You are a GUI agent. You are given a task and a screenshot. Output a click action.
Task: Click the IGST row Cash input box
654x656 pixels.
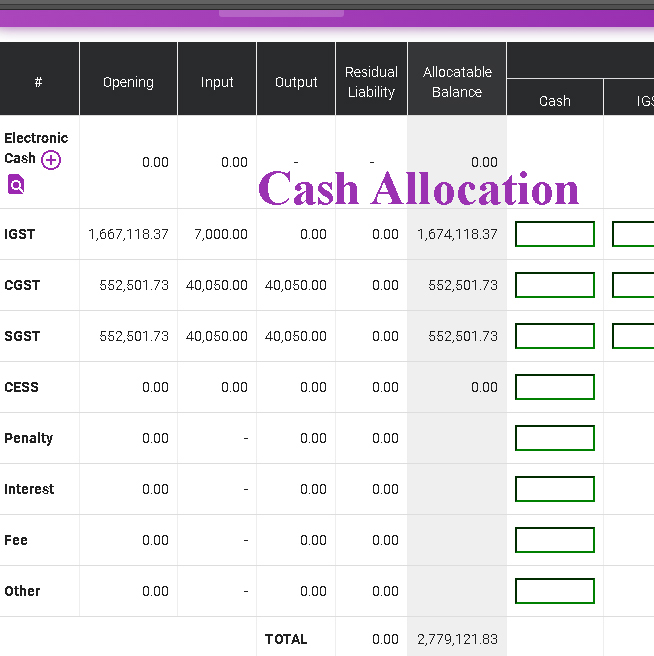pos(555,234)
